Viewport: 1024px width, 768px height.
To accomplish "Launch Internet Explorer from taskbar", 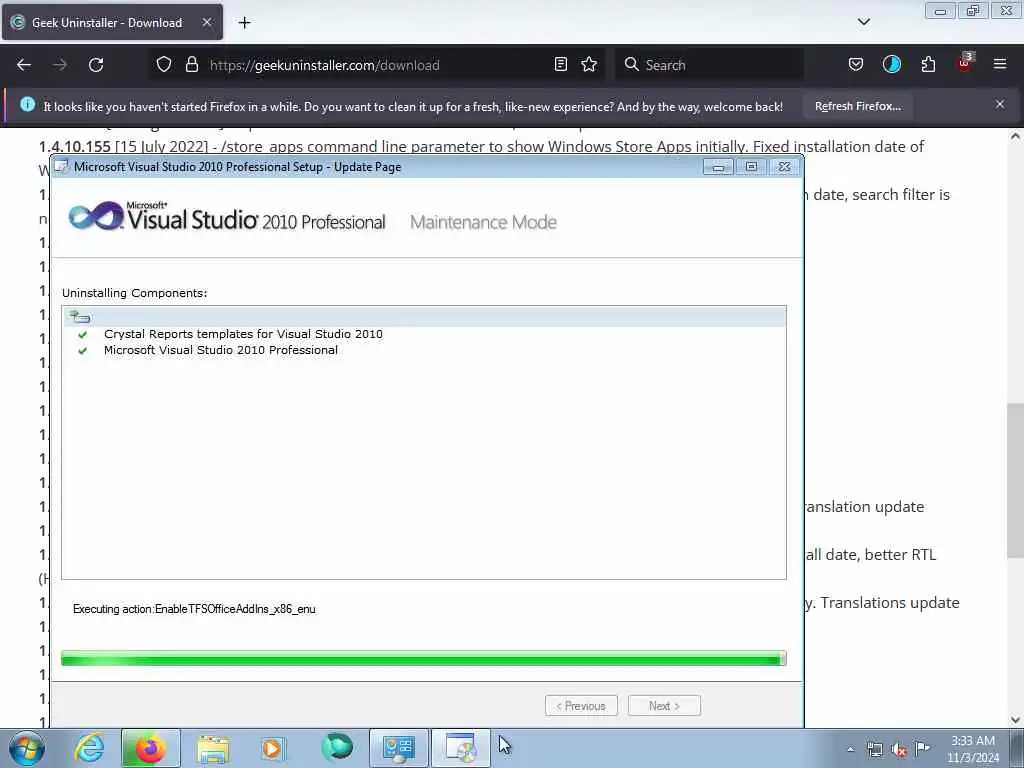I will (x=89, y=748).
